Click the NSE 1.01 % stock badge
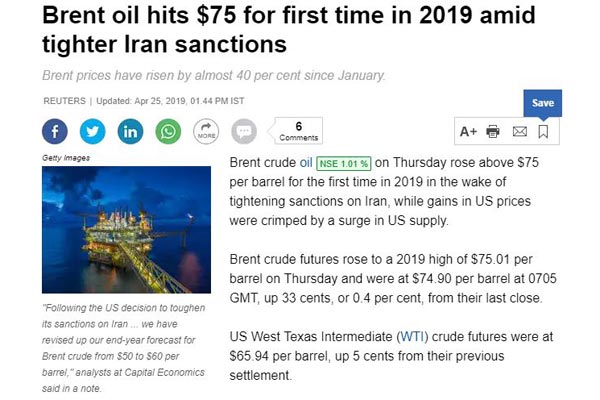This screenshot has width=600, height=400. click(344, 164)
